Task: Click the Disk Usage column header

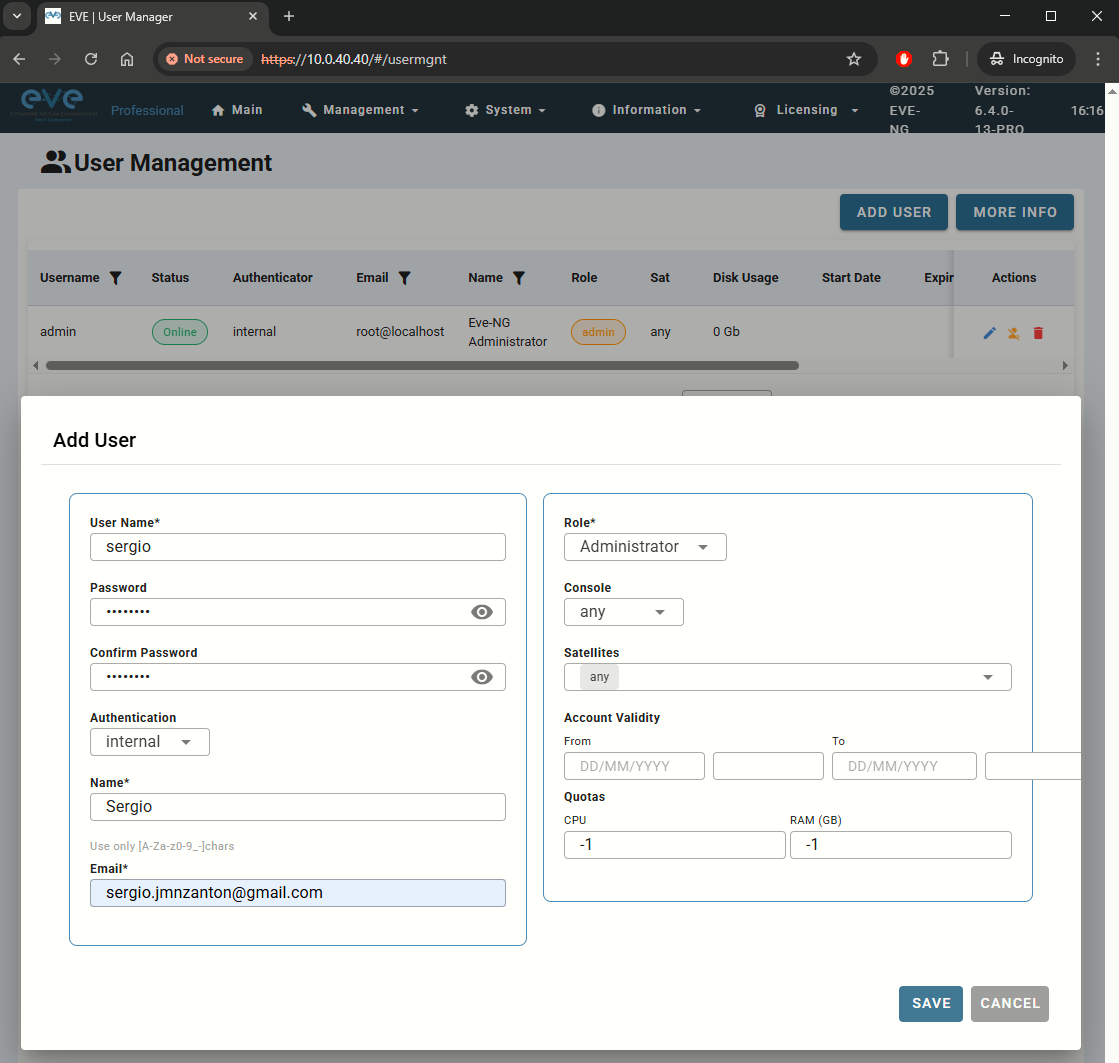Action: tap(745, 278)
